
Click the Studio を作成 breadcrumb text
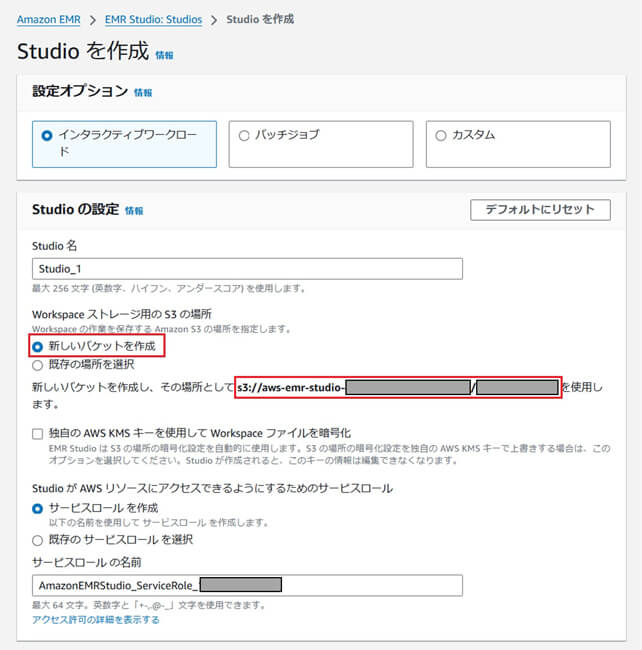260,19
